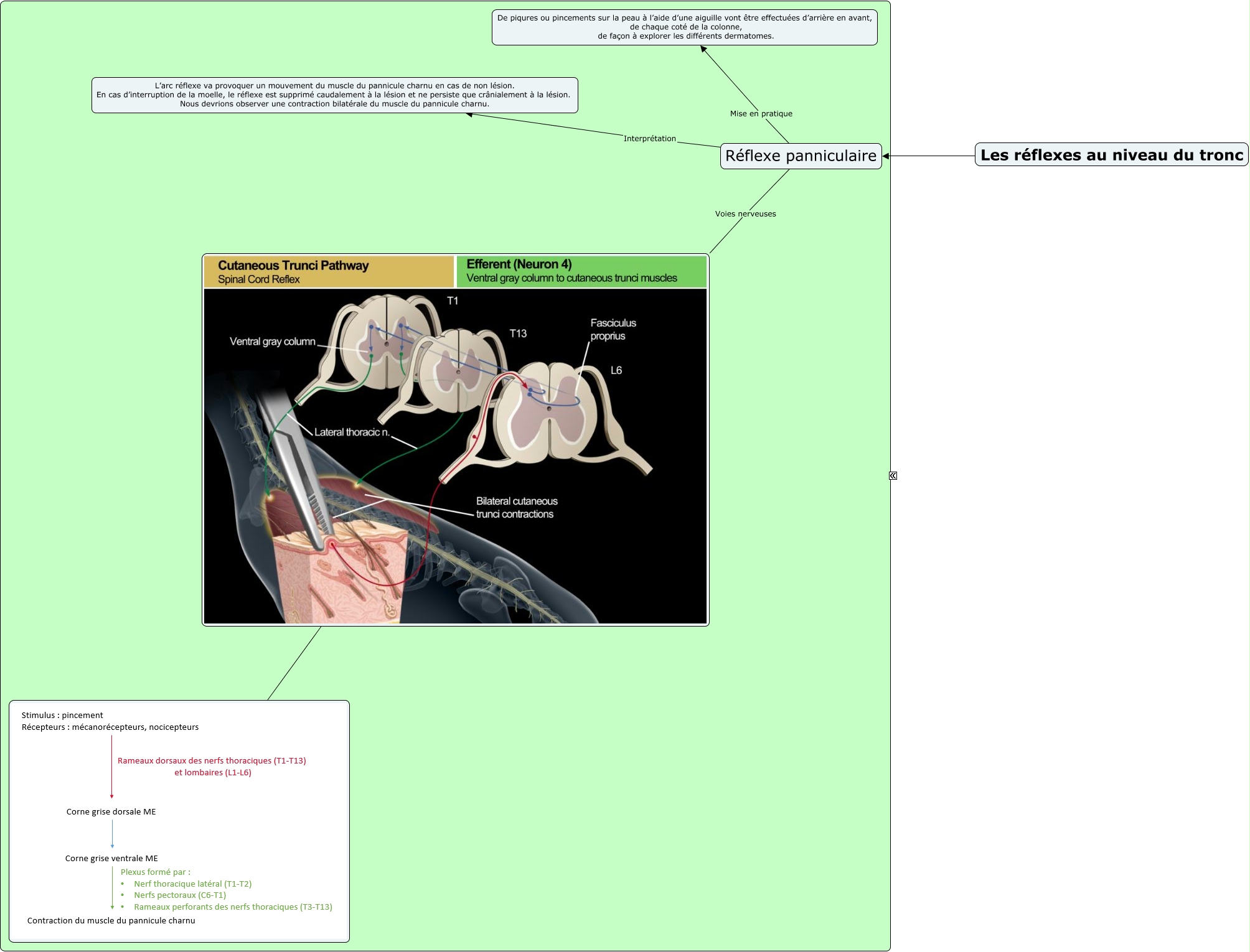Click 'Contraction du muscle du pannicule charnu' text

[x=111, y=921]
